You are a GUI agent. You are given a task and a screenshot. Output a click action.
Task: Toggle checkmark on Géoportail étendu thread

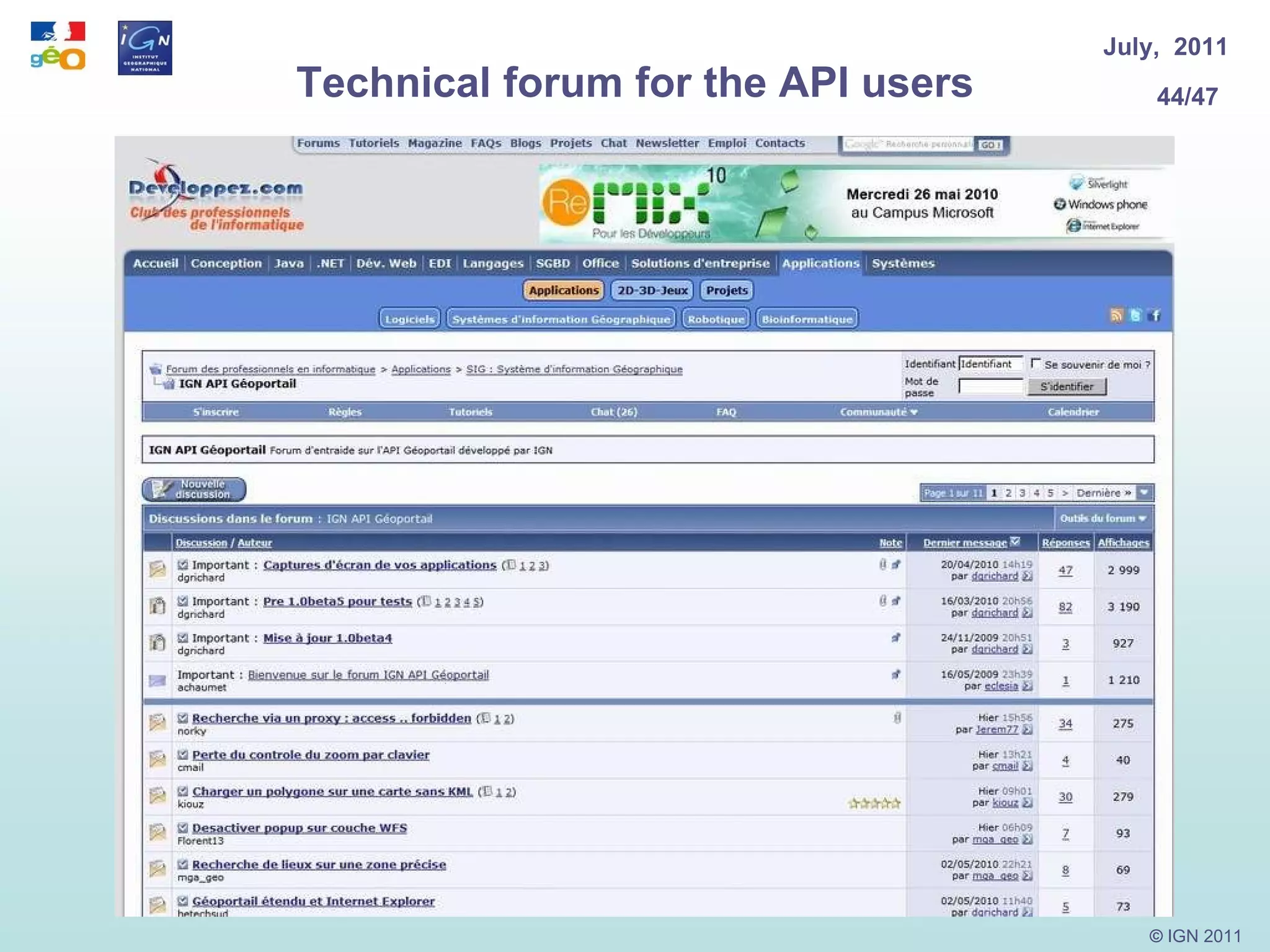[183, 901]
